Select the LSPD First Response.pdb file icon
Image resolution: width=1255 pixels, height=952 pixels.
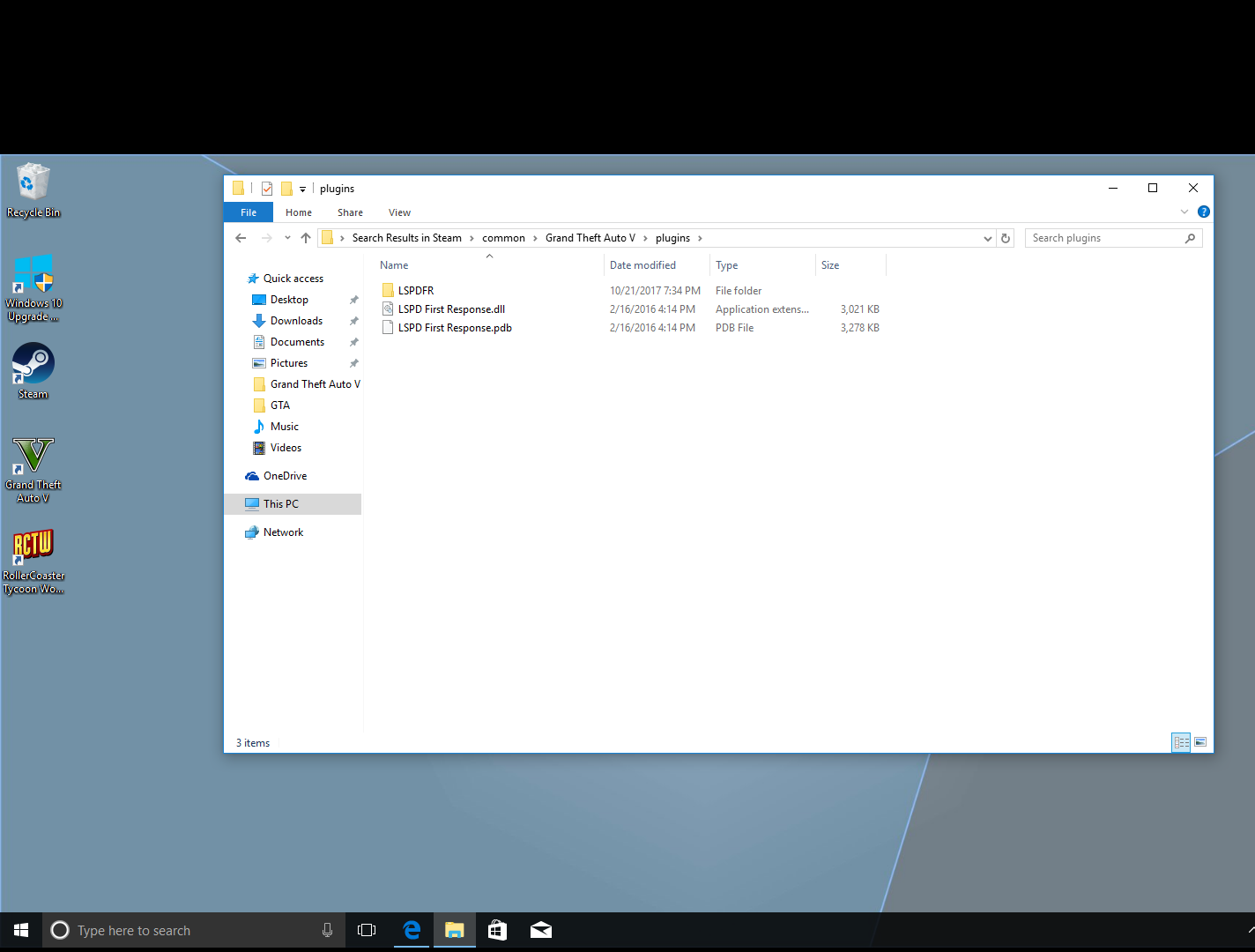(x=388, y=327)
